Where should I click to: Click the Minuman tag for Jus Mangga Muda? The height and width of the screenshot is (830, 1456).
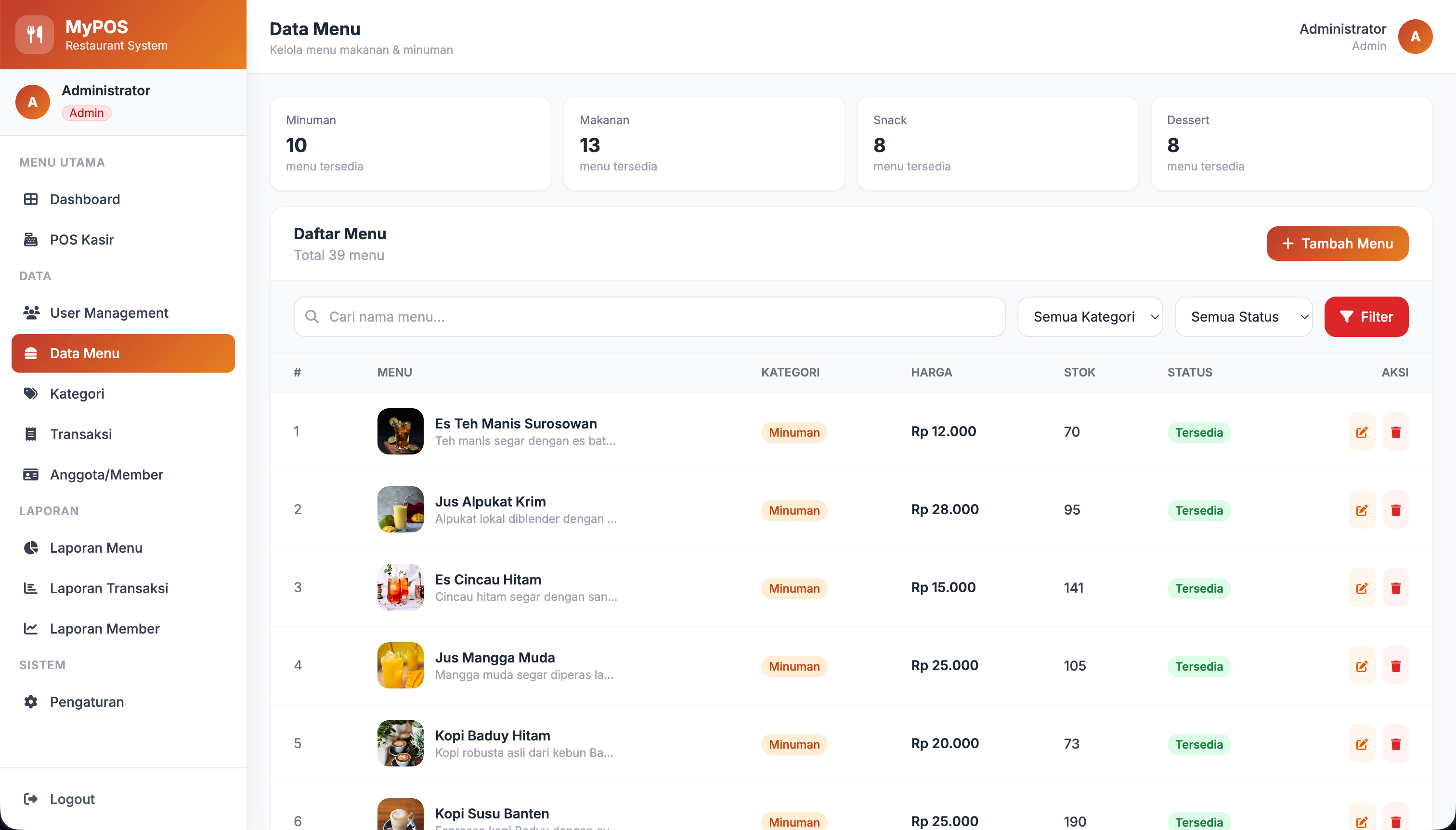793,666
